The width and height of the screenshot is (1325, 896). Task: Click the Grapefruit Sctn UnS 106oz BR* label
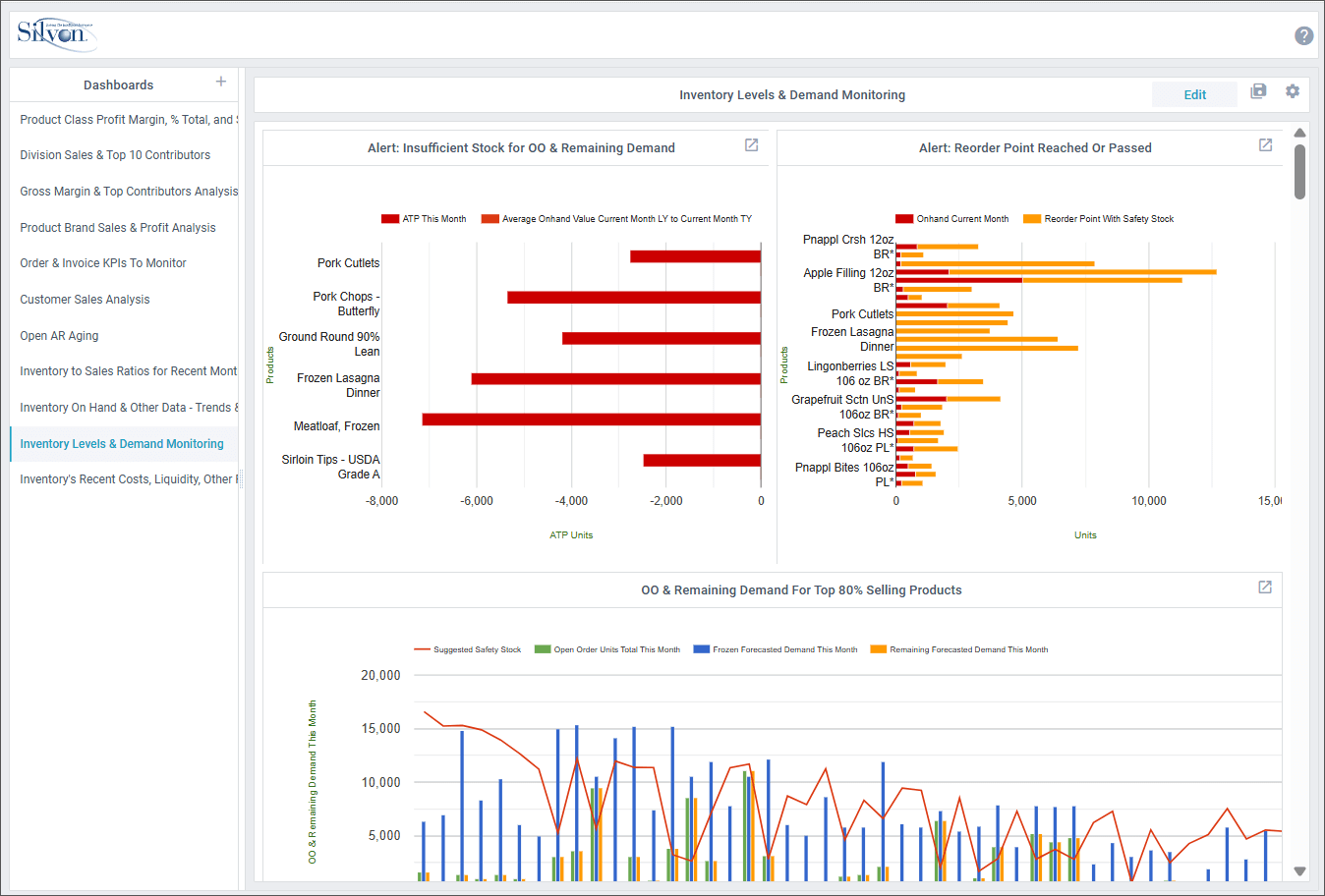point(842,407)
